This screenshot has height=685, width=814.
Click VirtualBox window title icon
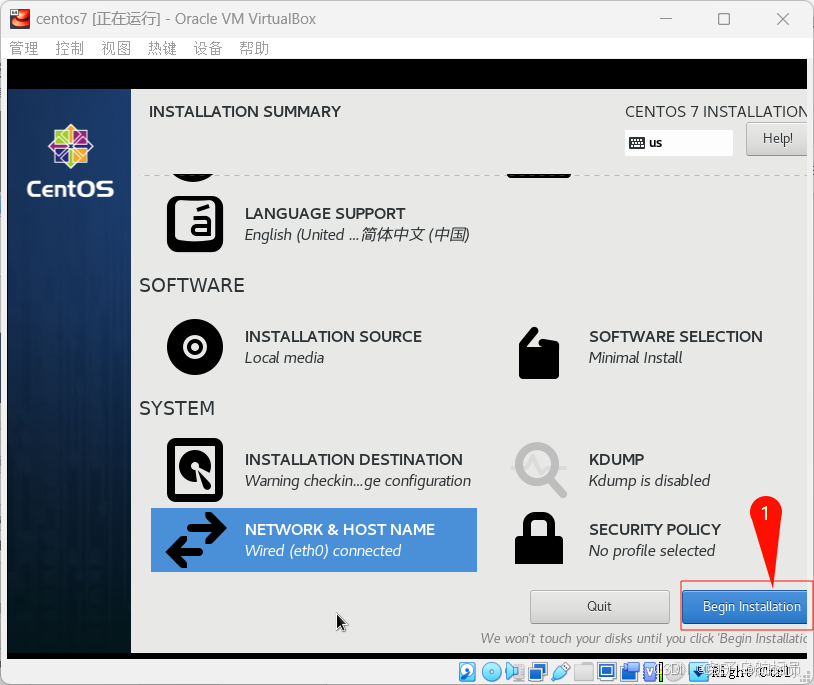click(x=20, y=19)
